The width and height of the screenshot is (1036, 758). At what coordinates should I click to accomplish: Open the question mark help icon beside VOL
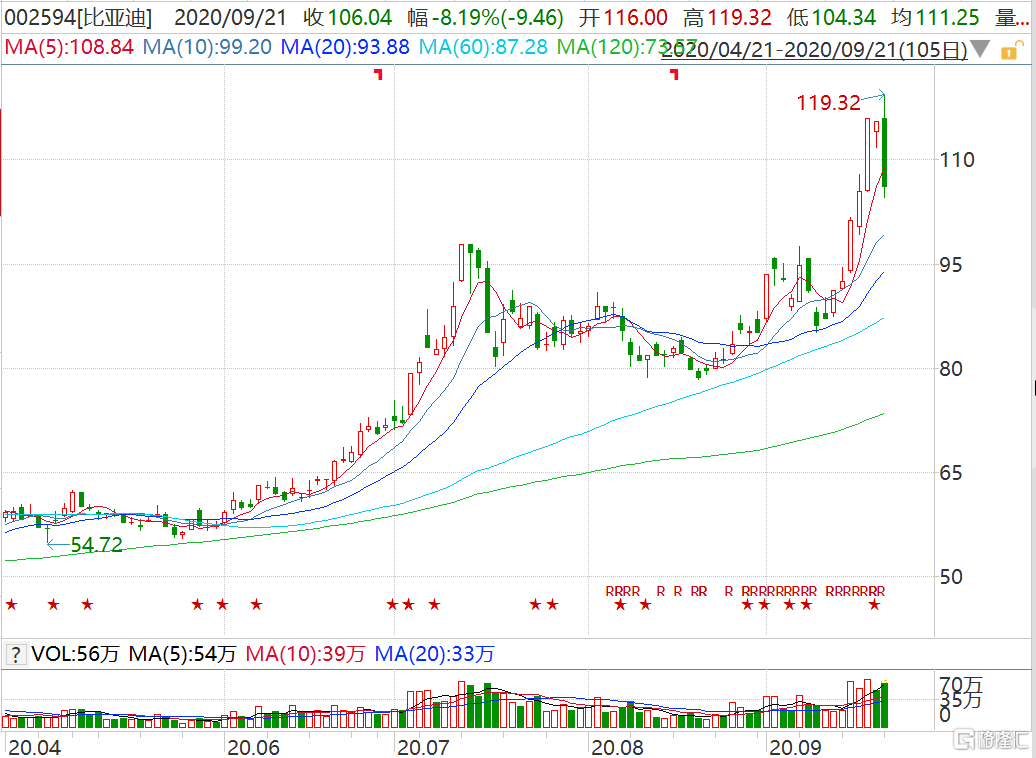[15, 655]
